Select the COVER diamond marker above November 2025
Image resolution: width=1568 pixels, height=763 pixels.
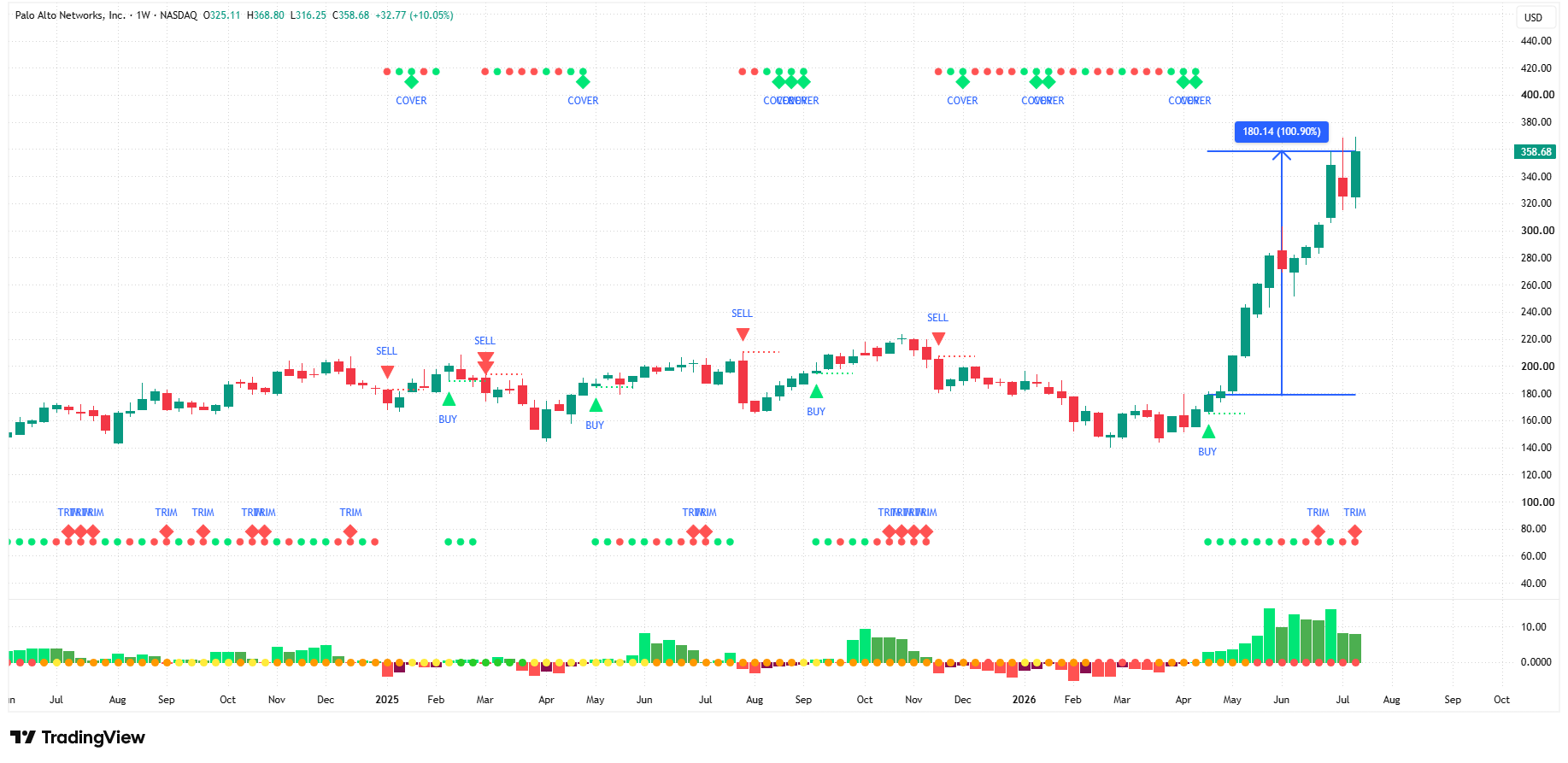[963, 82]
